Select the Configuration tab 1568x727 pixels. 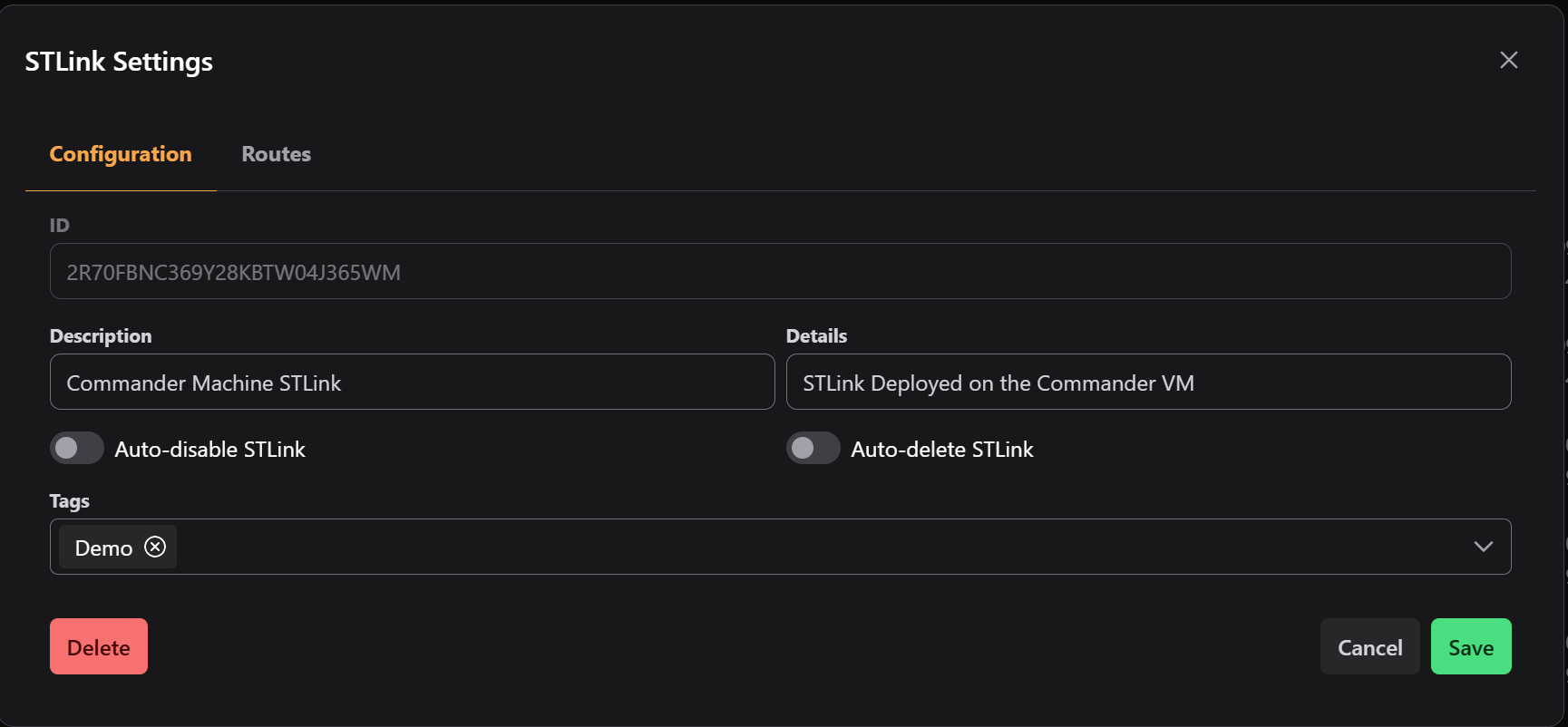120,154
